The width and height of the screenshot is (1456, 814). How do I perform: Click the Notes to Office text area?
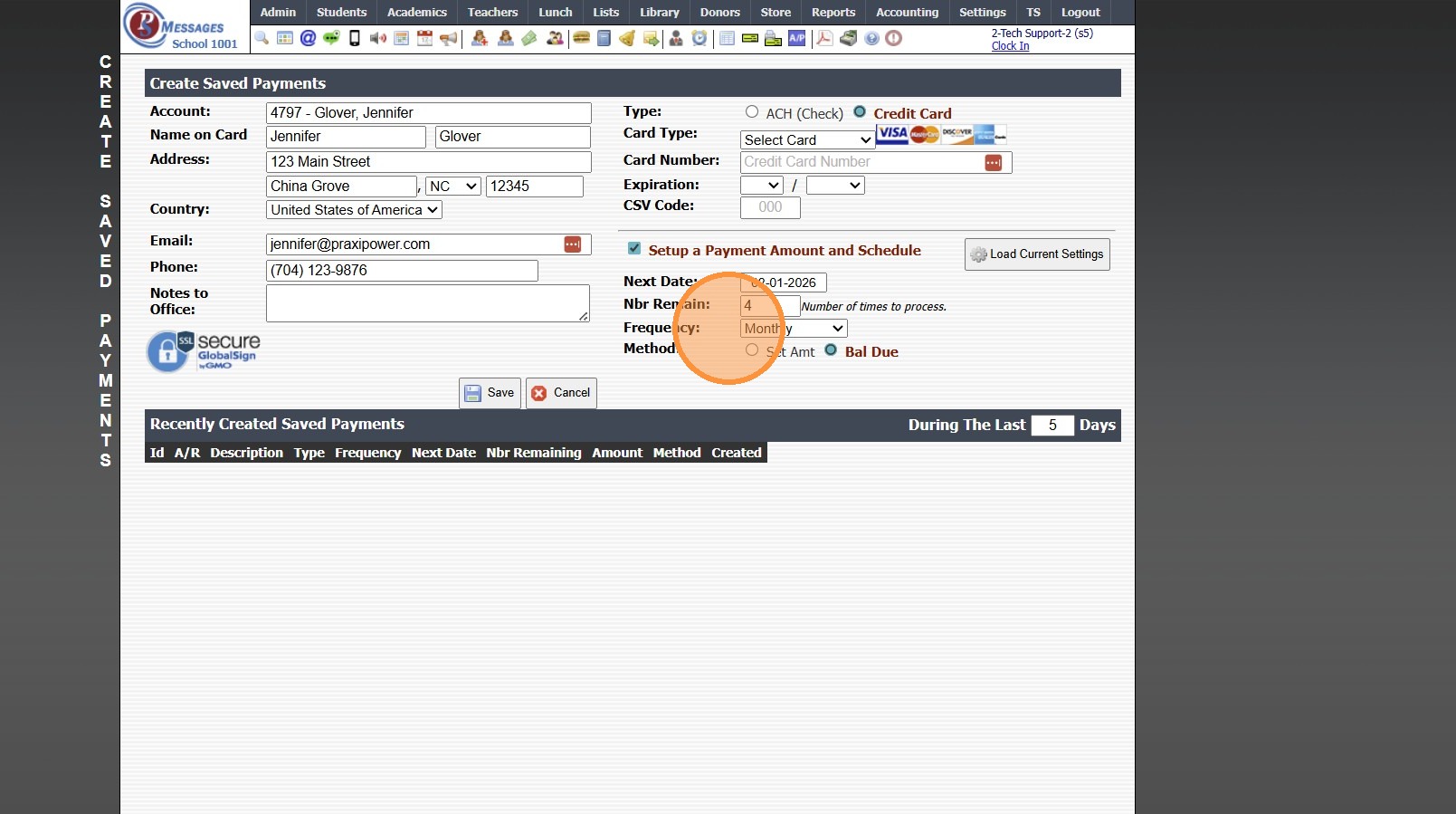[428, 303]
